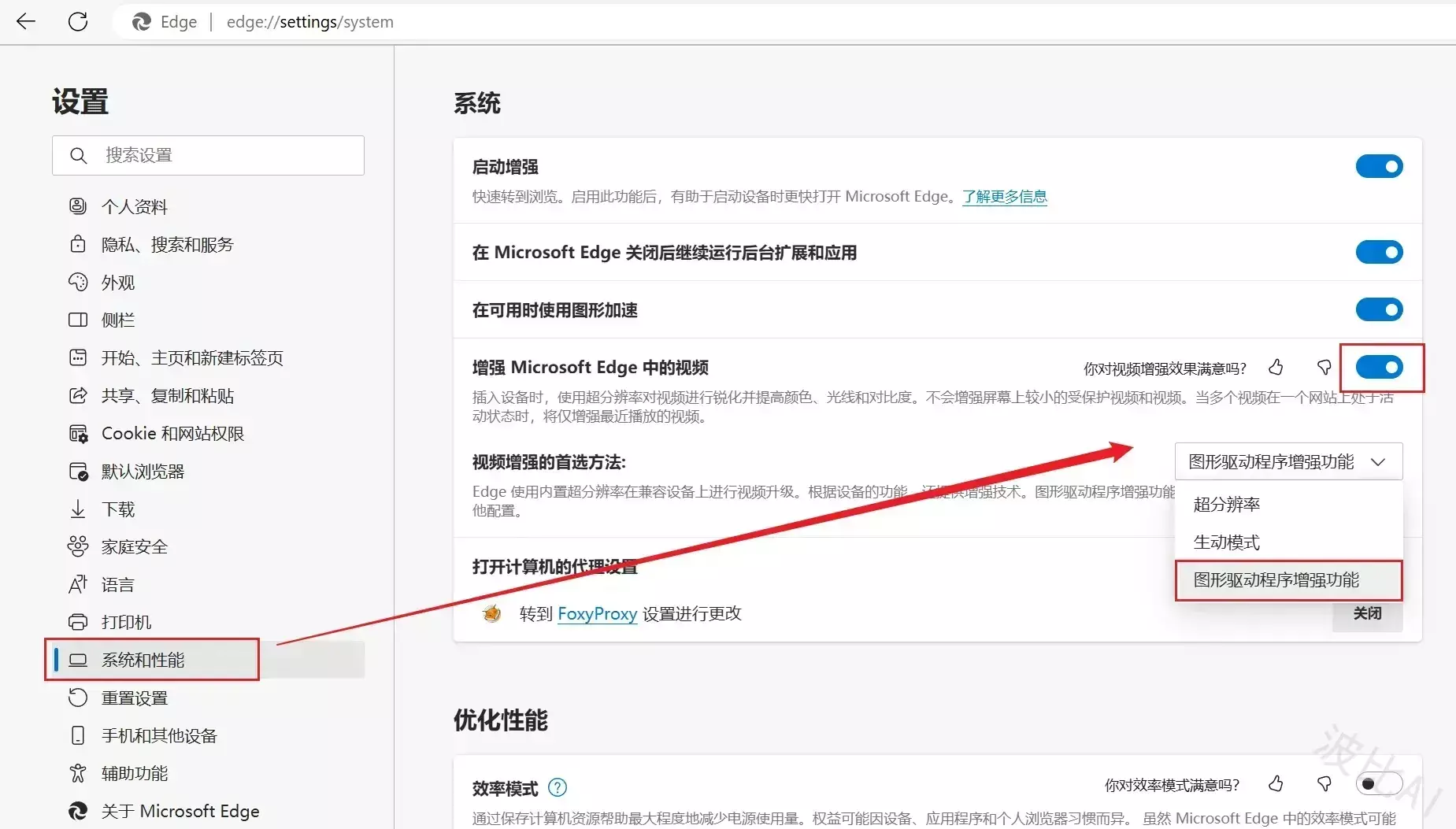Open 个人资料 settings section

click(208, 206)
